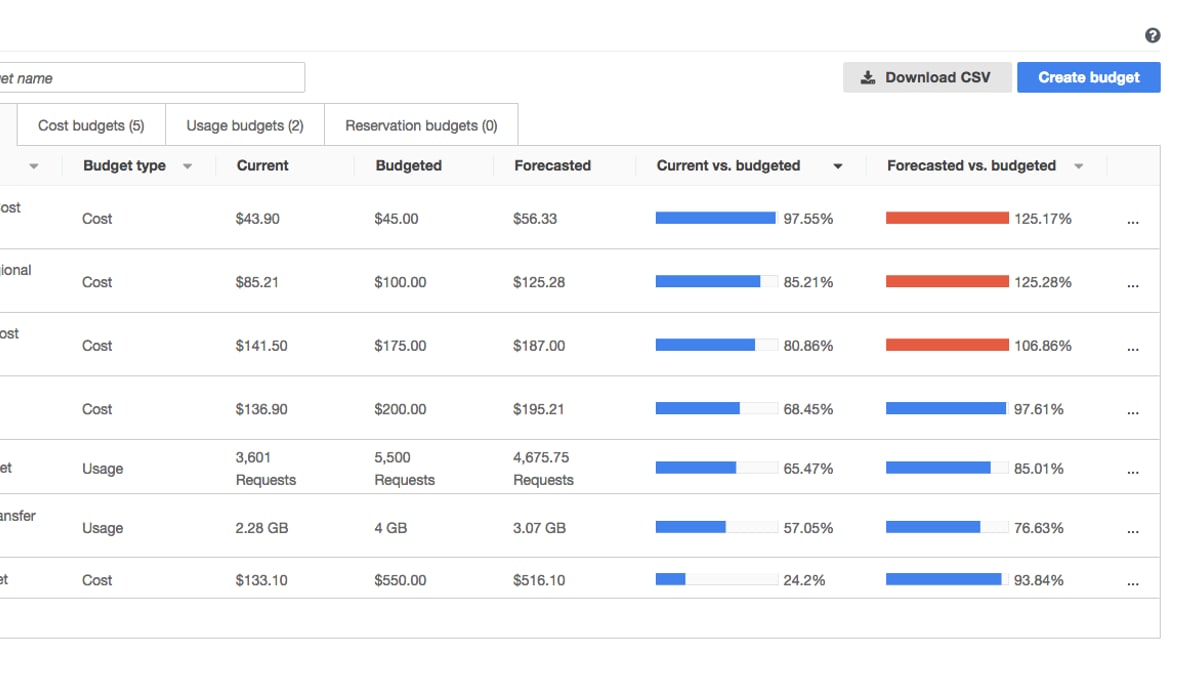The width and height of the screenshot is (1200, 675).
Task: Click the 68.45% percentage value
Action: pyautogui.click(x=809, y=409)
